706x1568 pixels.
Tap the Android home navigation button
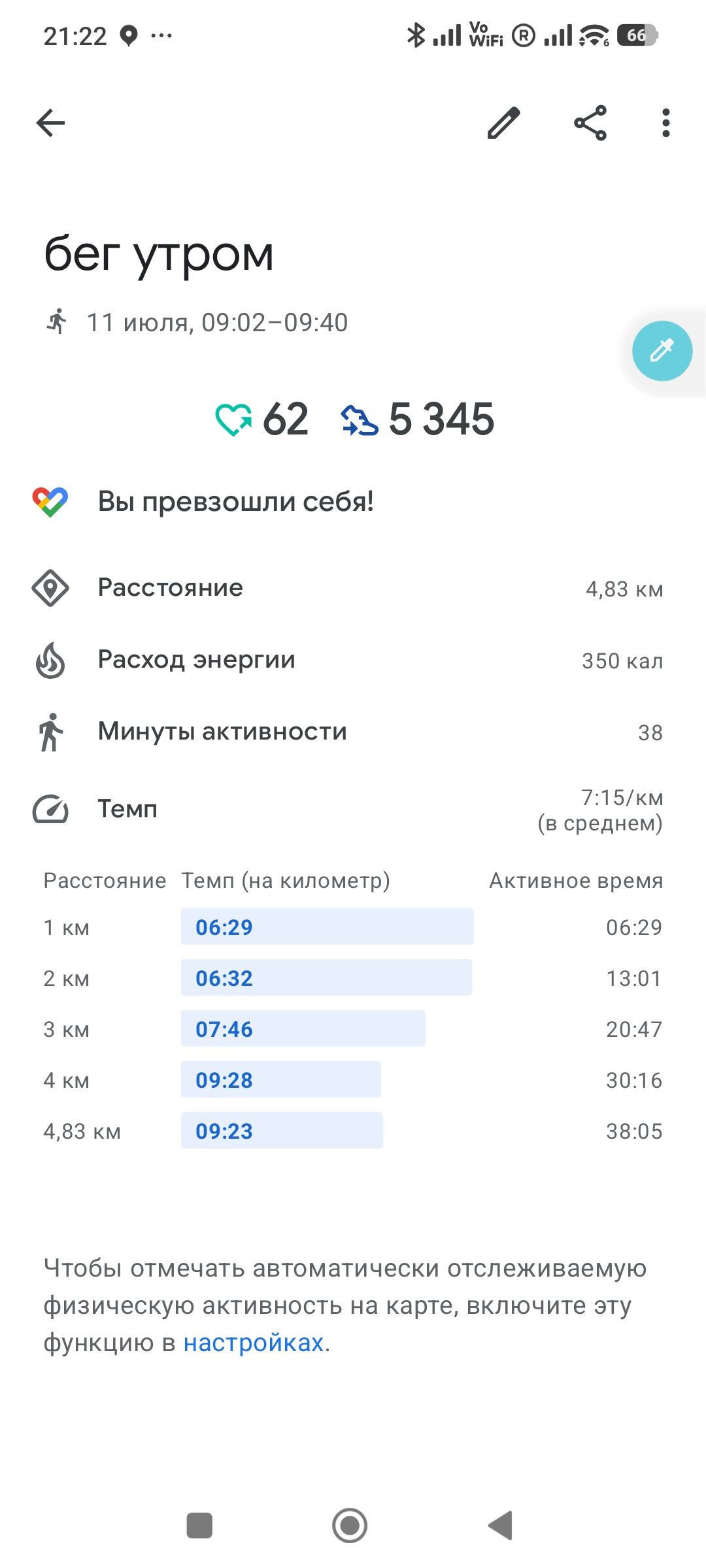click(x=350, y=1526)
